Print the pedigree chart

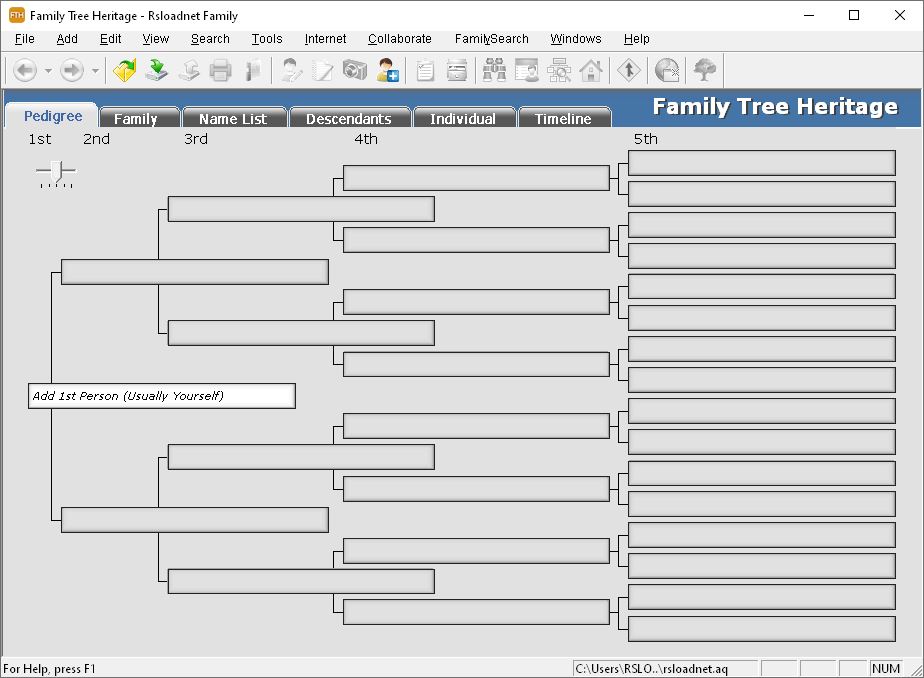219,70
